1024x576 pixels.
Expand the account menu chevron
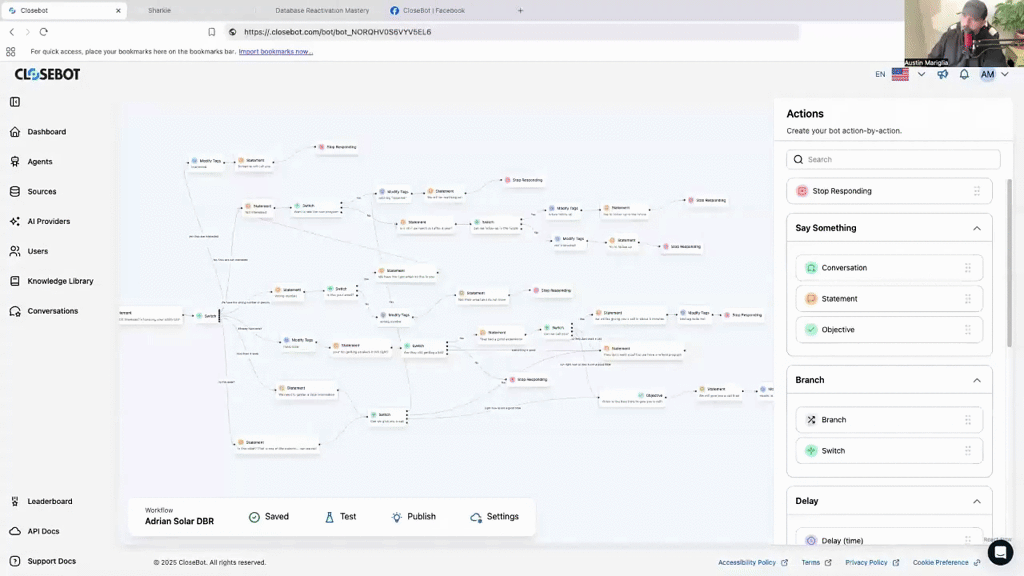[1004, 74]
